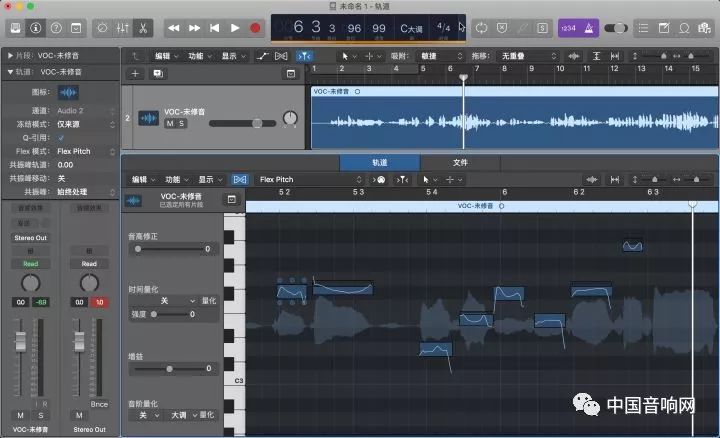Adjust the VOC track volume slider
This screenshot has width=720, height=438.
tap(242, 123)
